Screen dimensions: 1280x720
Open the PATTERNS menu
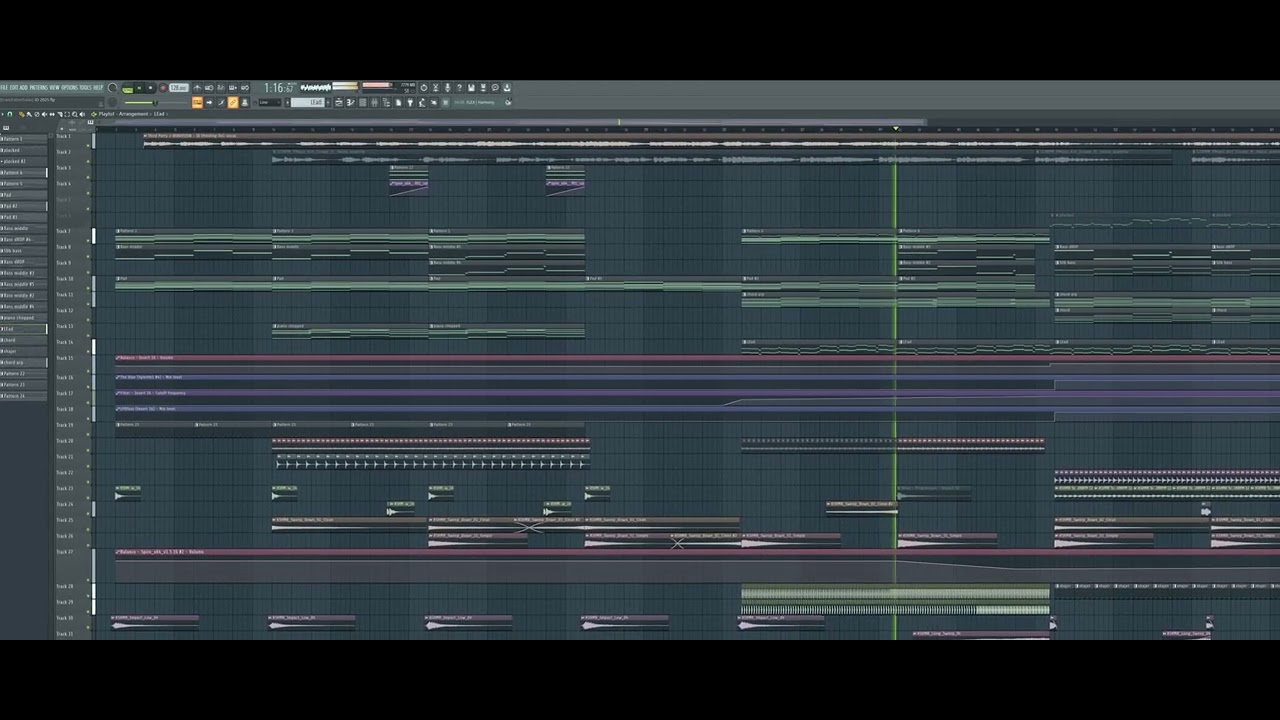pyautogui.click(x=39, y=88)
